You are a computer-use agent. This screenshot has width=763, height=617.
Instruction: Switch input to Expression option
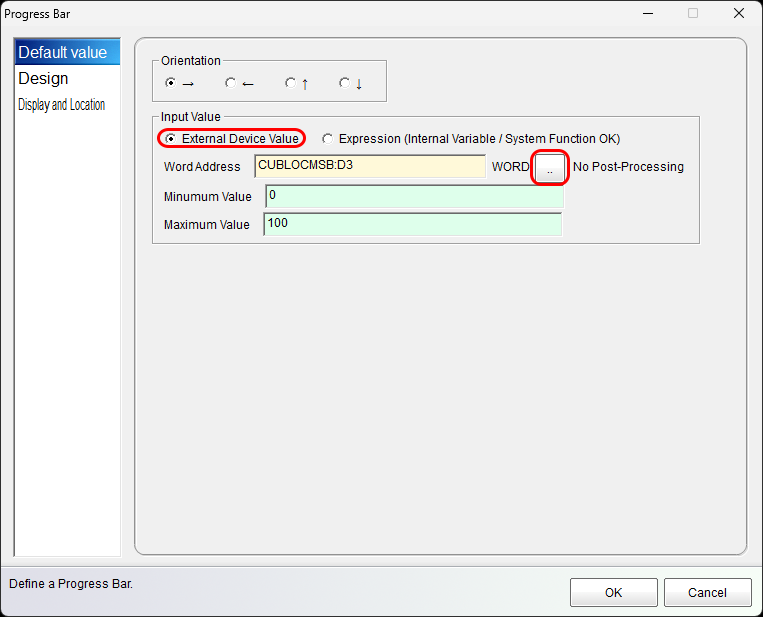click(328, 139)
